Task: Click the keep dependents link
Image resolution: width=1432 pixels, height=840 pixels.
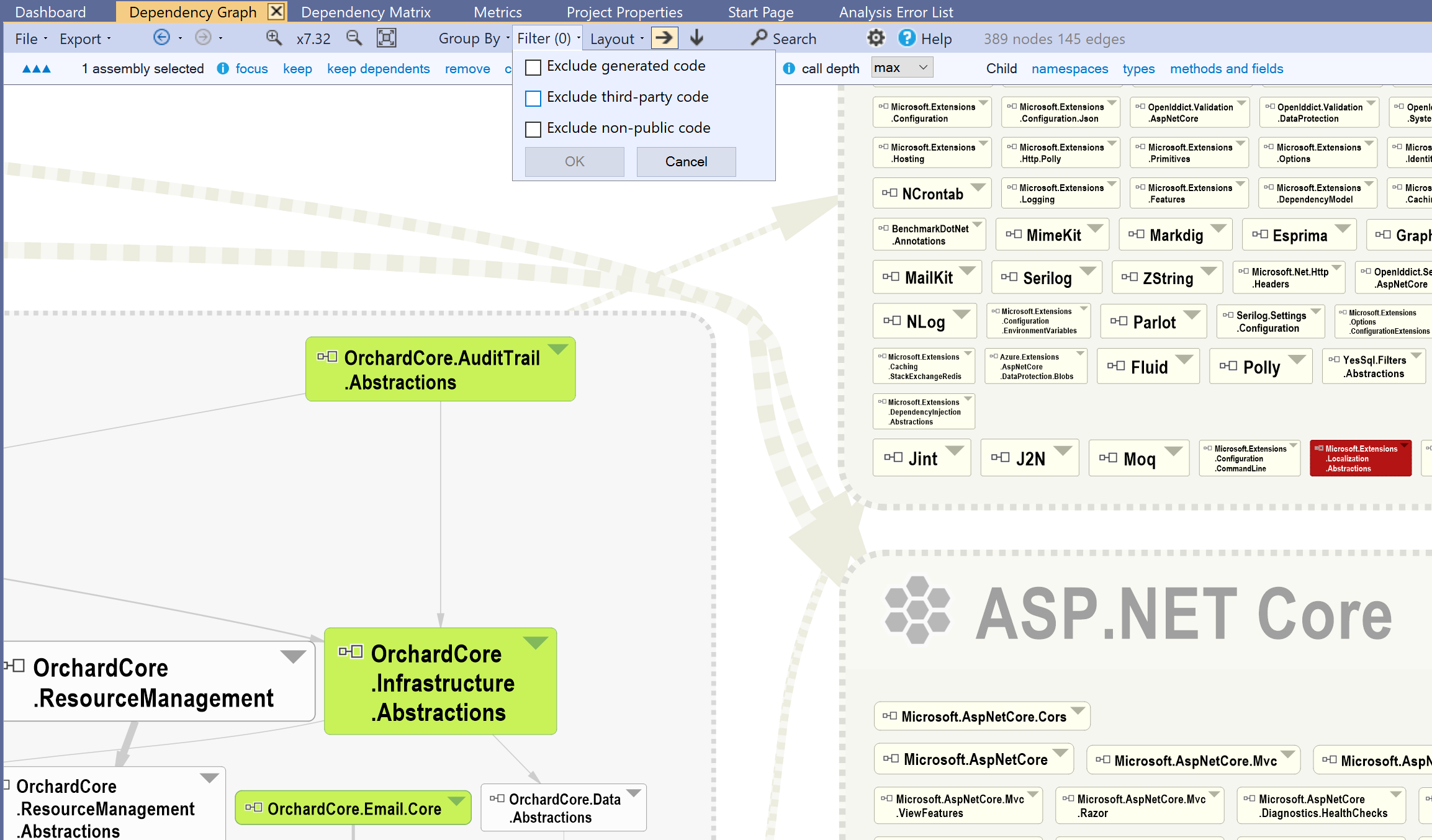Action: point(378,69)
